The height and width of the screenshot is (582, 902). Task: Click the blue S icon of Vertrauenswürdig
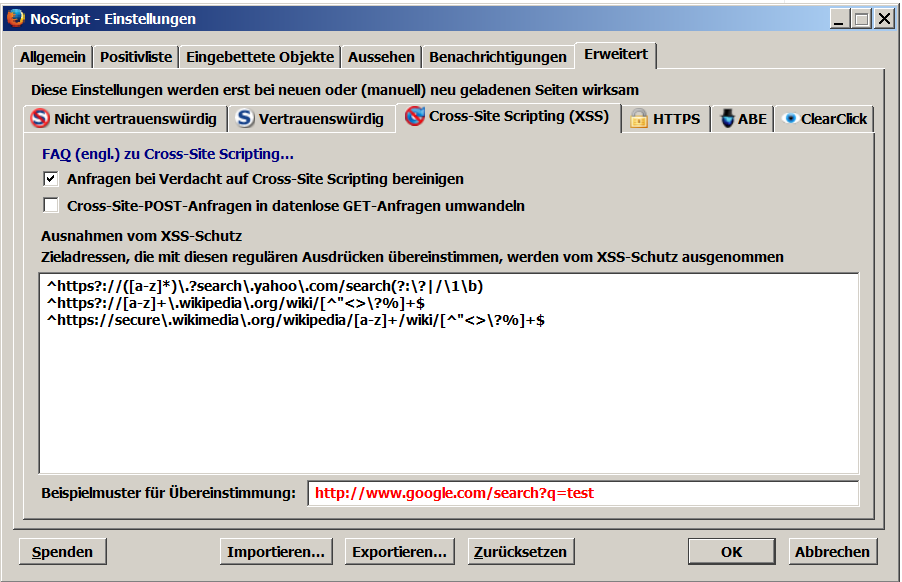[245, 118]
